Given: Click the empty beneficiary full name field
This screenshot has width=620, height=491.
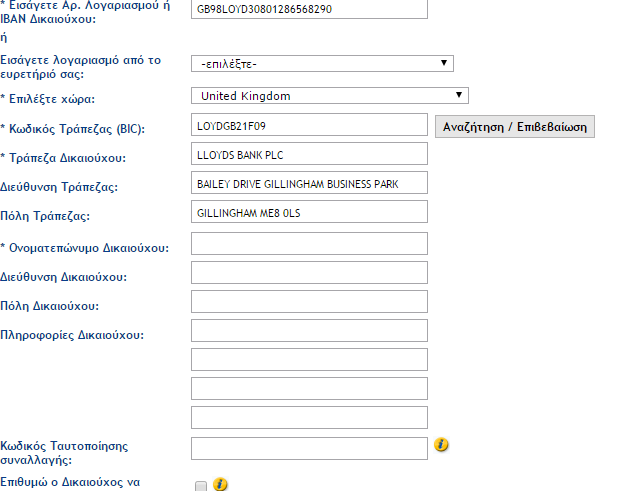Looking at the screenshot, I should coord(309,243).
